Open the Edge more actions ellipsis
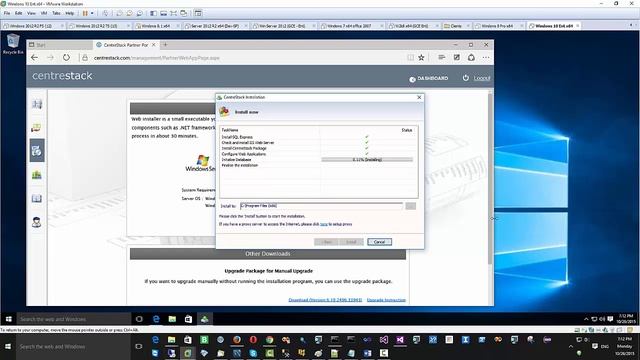640x360 pixels. [x=486, y=58]
